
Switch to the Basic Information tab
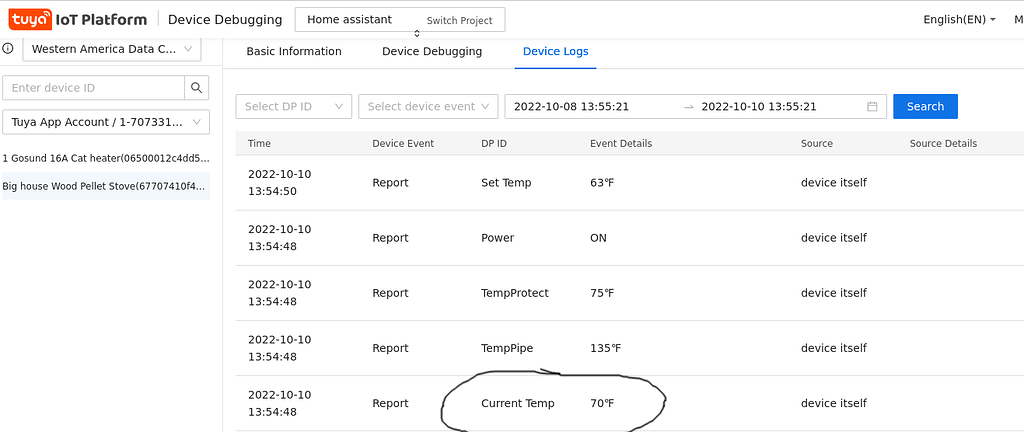[x=294, y=52]
